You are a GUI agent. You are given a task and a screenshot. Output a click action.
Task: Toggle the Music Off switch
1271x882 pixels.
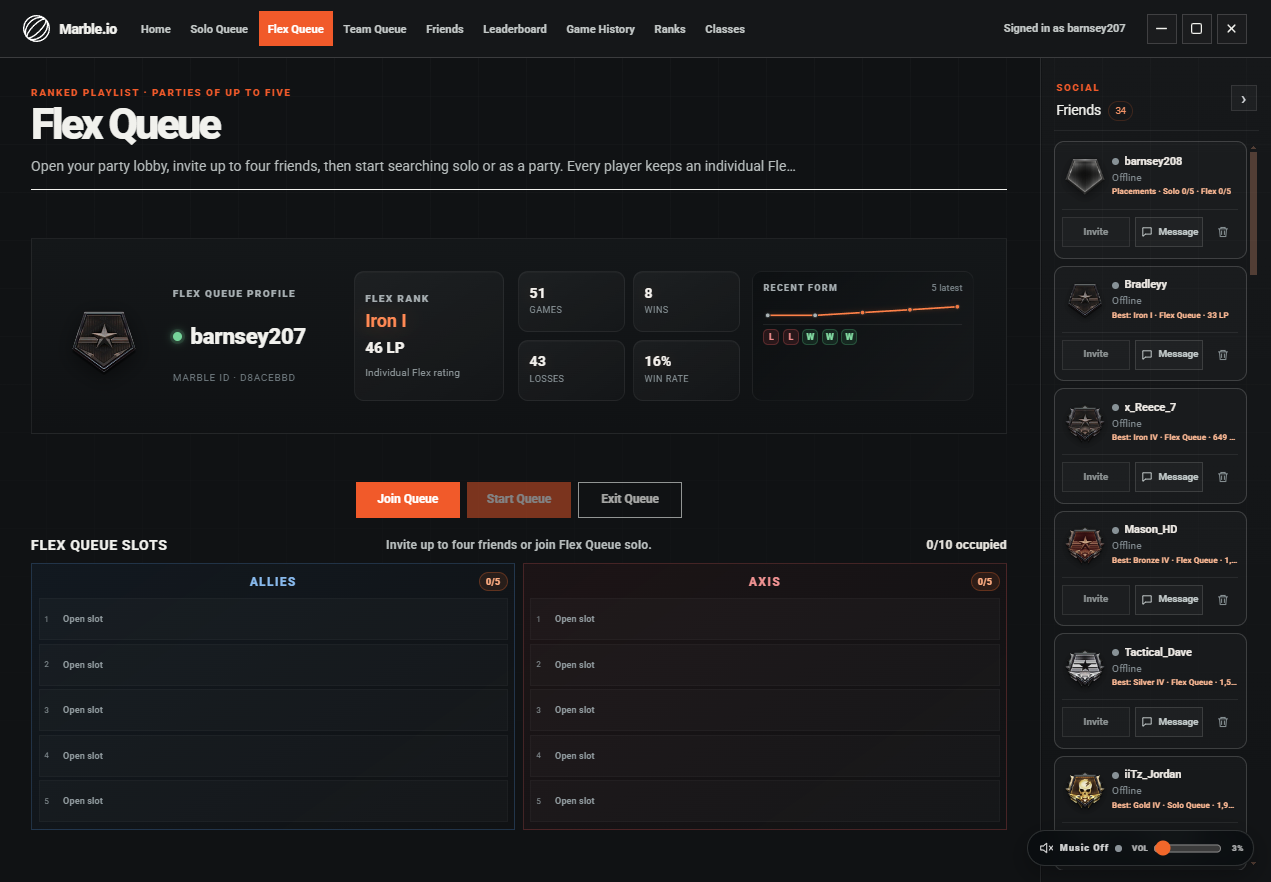[x=1081, y=848]
